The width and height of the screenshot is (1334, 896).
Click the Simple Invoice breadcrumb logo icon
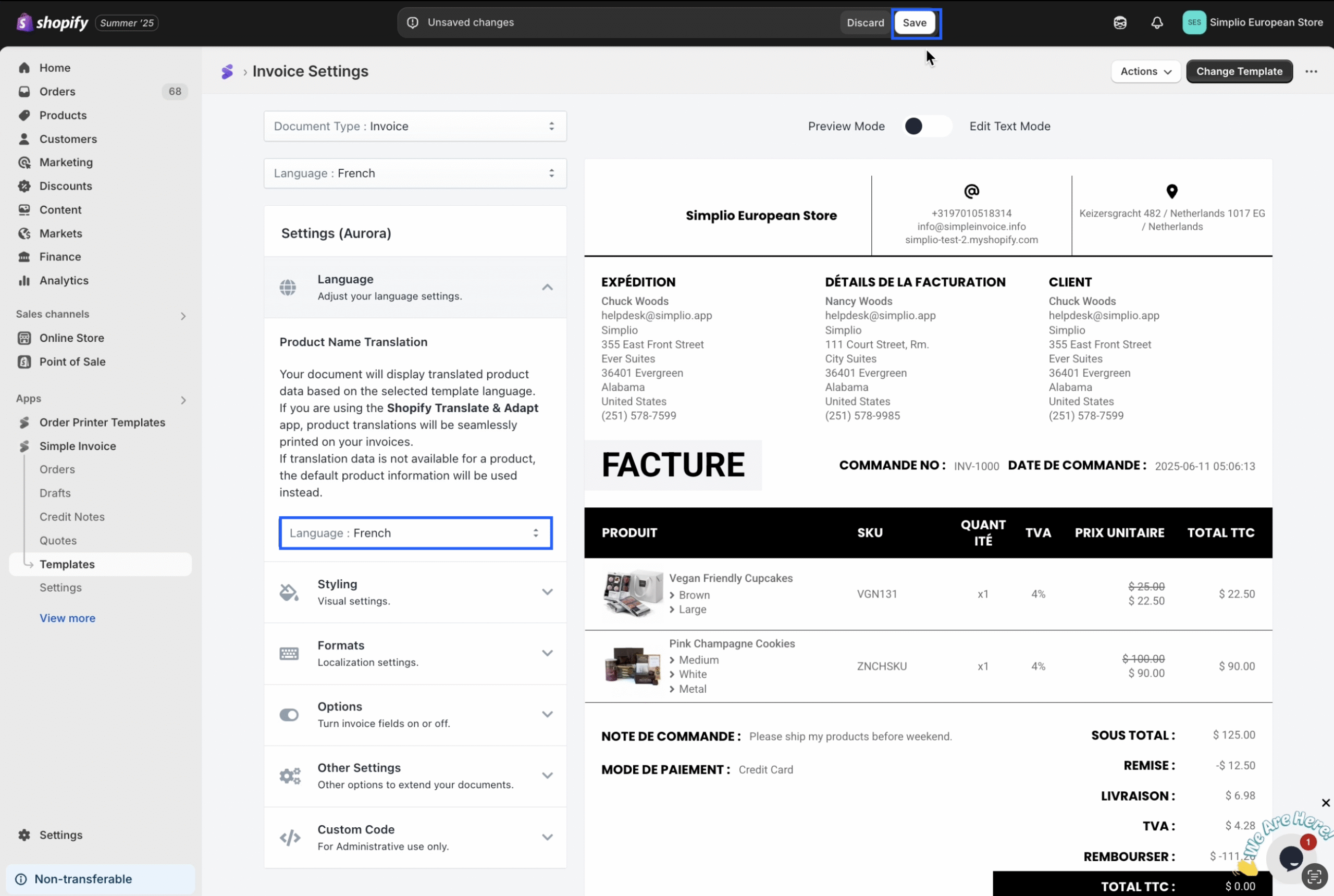[x=227, y=71]
